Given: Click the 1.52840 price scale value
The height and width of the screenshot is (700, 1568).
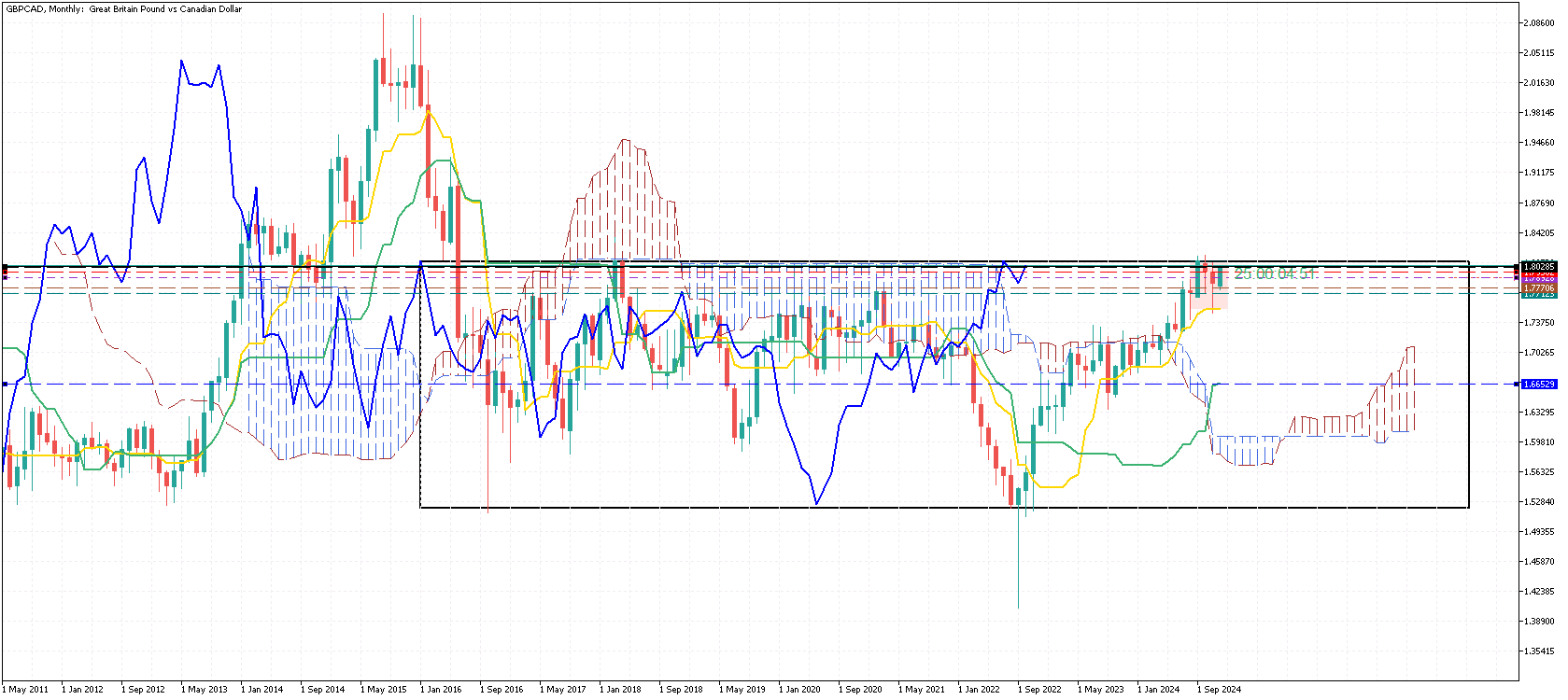Looking at the screenshot, I should tap(1539, 502).
